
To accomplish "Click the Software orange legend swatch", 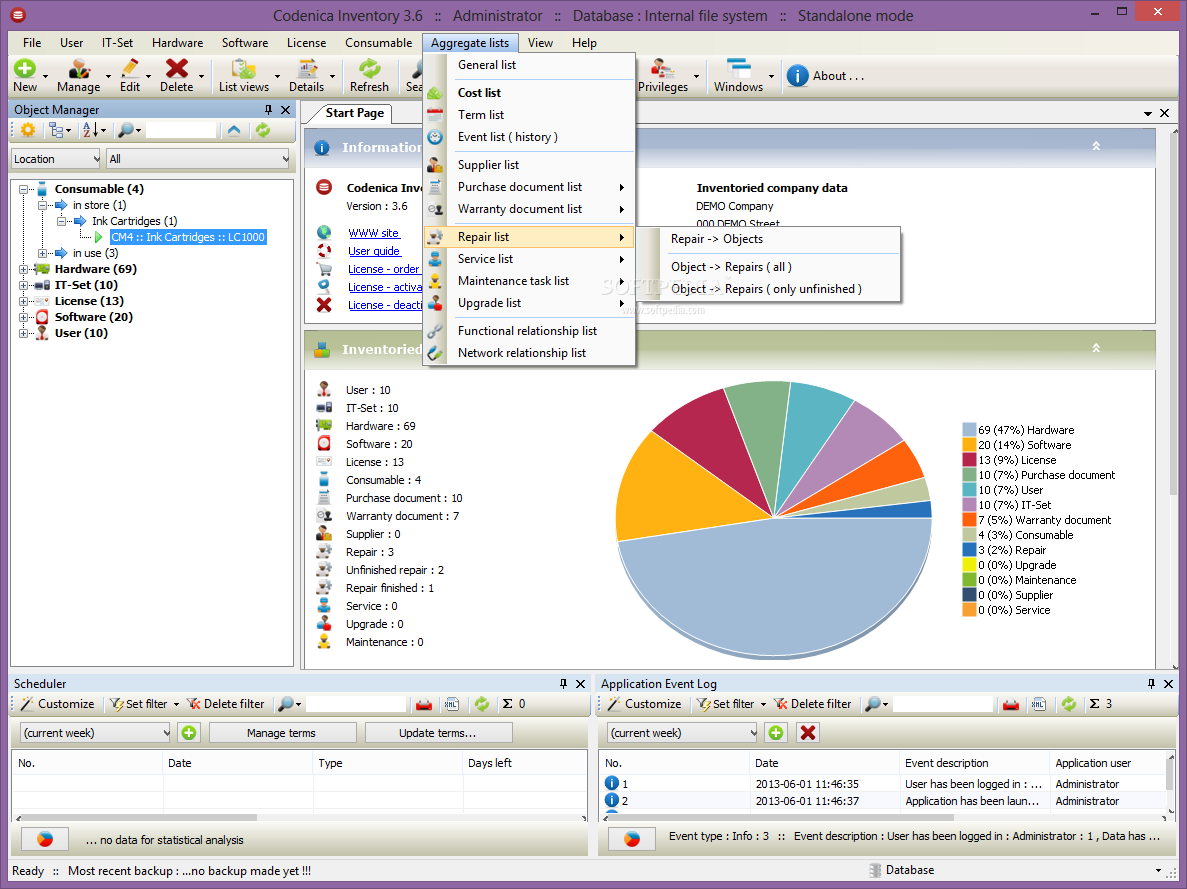I will tap(969, 445).
